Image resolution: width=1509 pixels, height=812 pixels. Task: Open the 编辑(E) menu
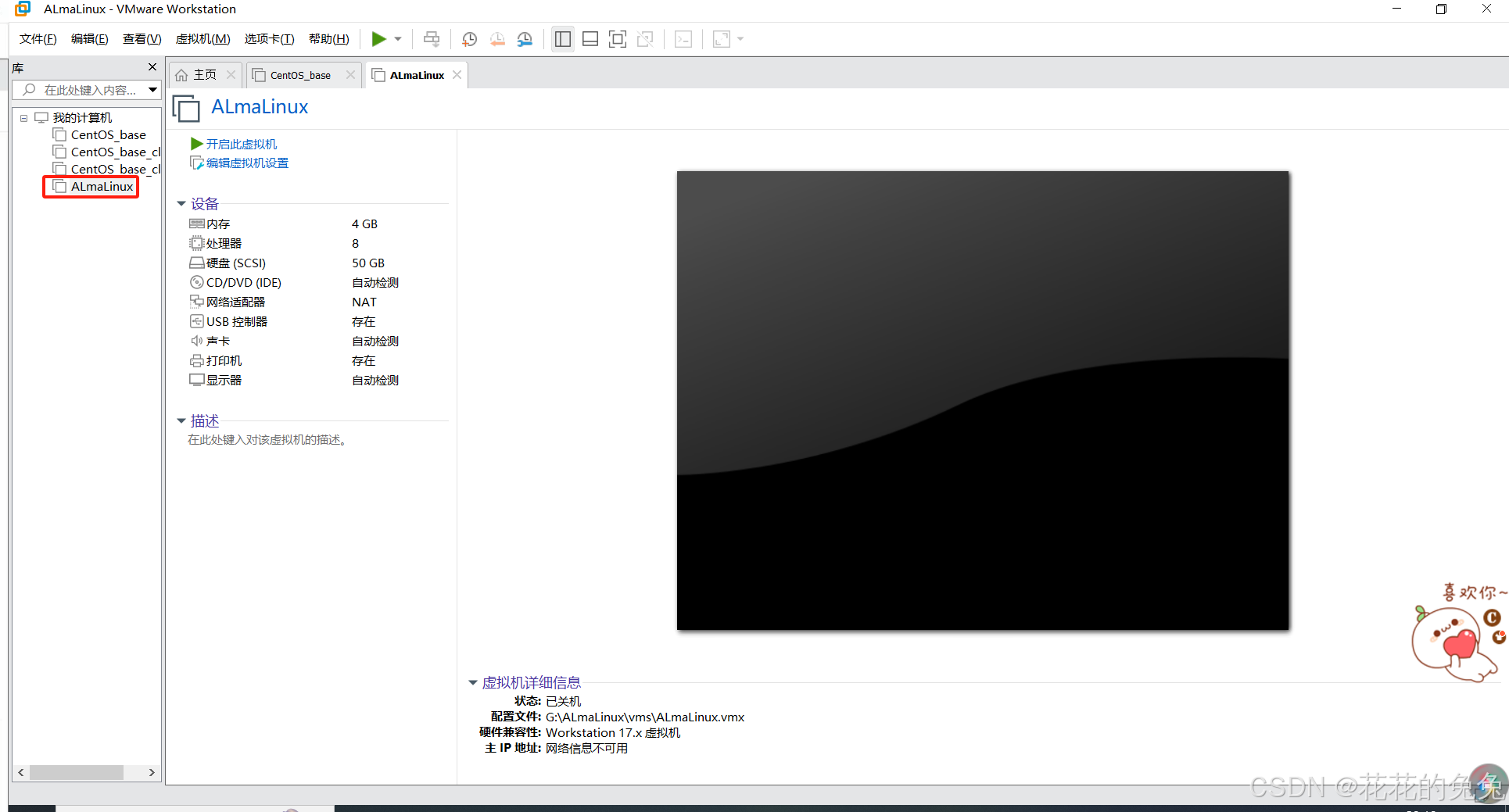click(x=89, y=39)
